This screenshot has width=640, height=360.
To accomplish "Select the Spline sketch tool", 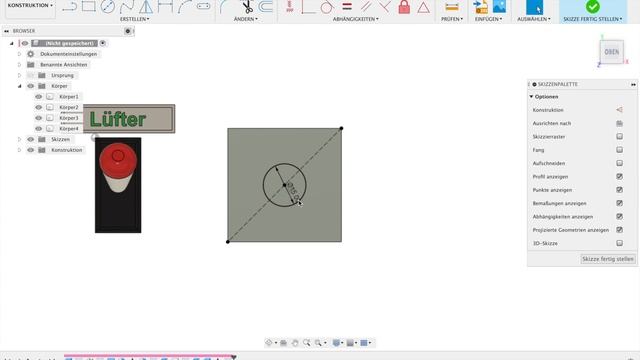I will click(127, 7).
